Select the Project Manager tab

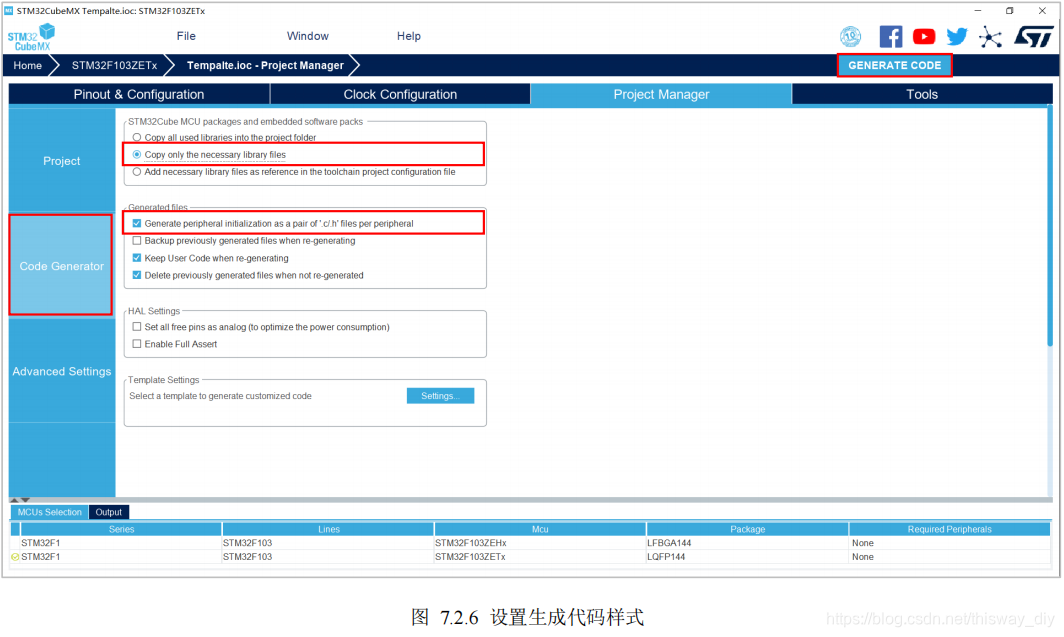coord(662,94)
